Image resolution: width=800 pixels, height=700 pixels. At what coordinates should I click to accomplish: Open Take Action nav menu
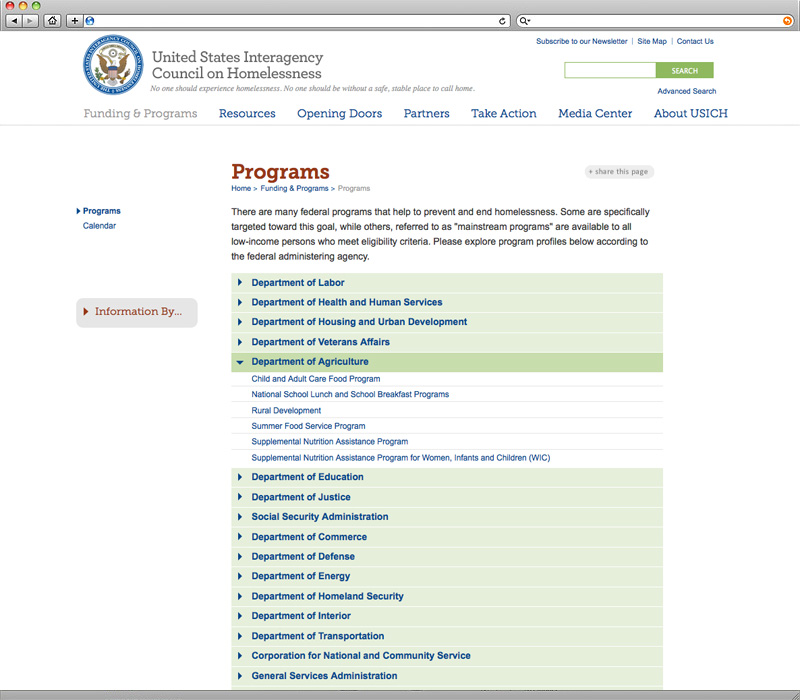pos(504,113)
